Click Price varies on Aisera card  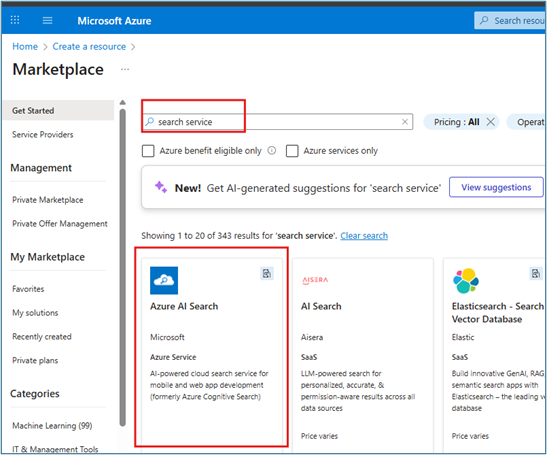tap(319, 436)
